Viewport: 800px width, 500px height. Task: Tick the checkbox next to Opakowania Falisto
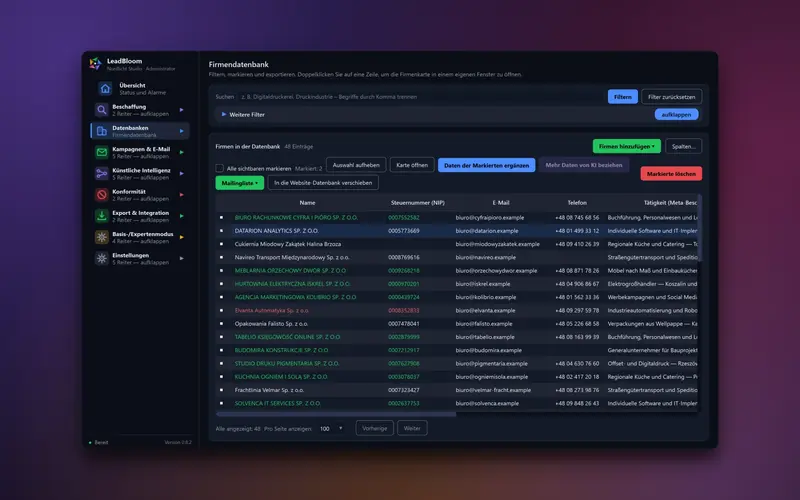coord(221,323)
